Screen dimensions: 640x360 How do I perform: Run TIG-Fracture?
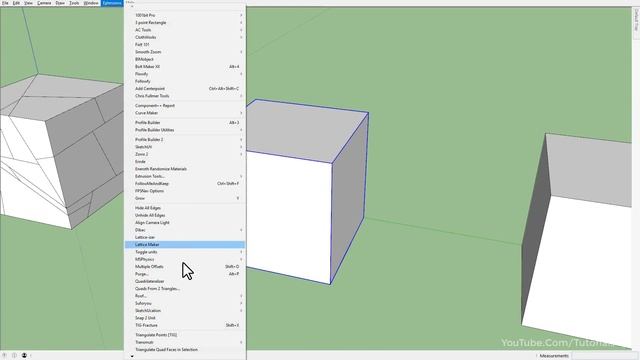(x=184, y=326)
